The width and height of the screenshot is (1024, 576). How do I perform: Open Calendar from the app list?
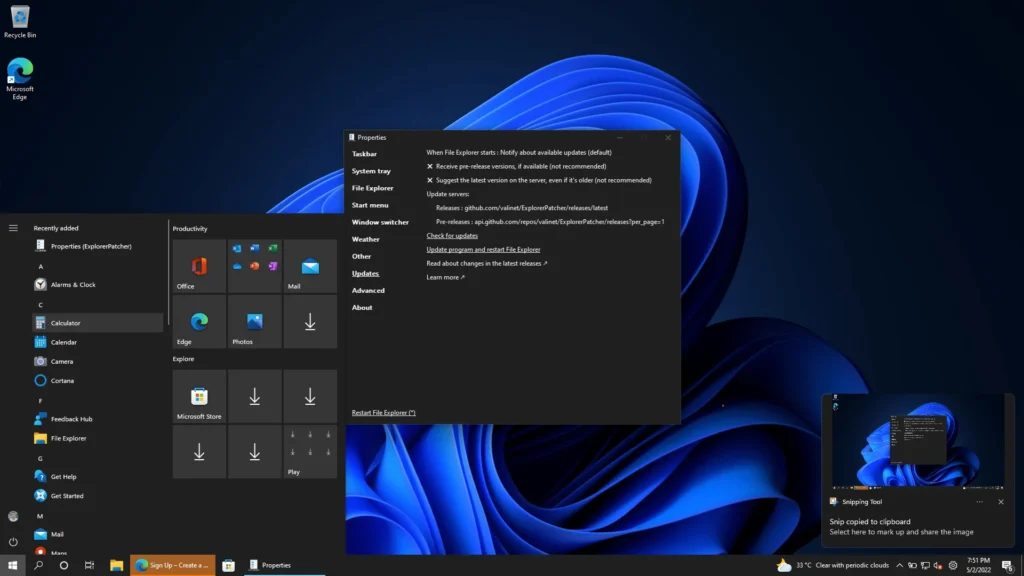point(98,342)
